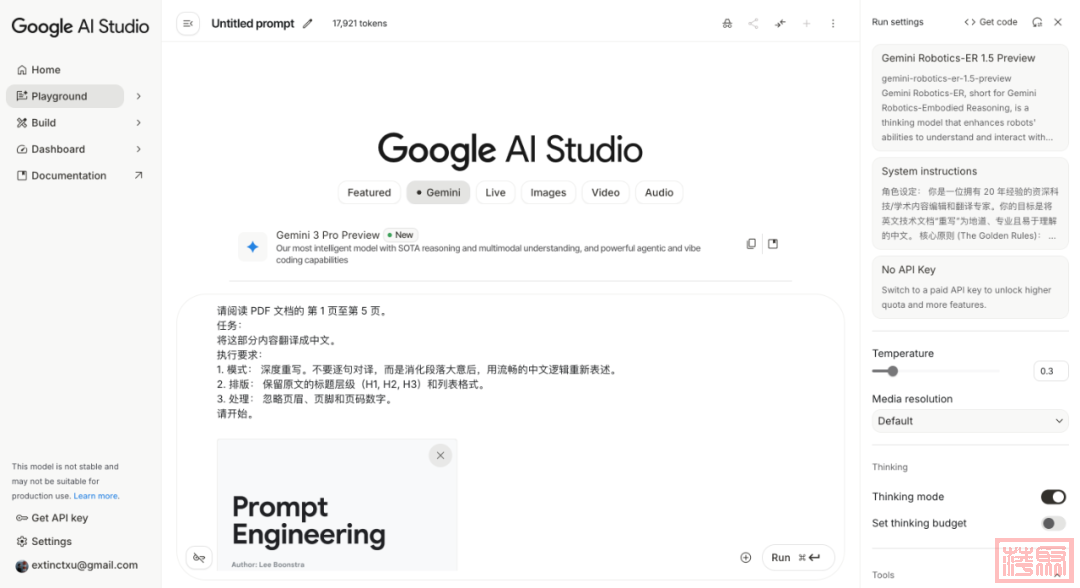The height and width of the screenshot is (588, 1080).
Task: Enable the Set thinking budget toggle
Action: point(1053,523)
